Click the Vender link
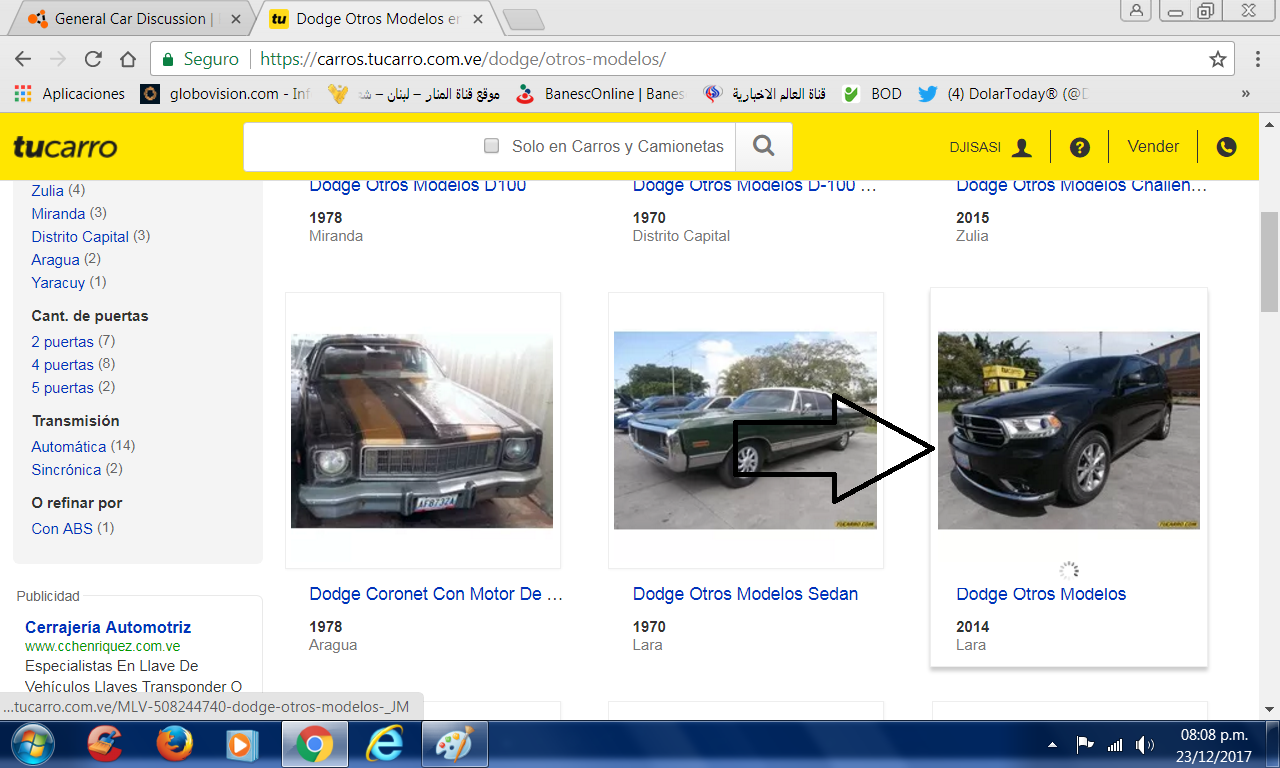 tap(1153, 146)
